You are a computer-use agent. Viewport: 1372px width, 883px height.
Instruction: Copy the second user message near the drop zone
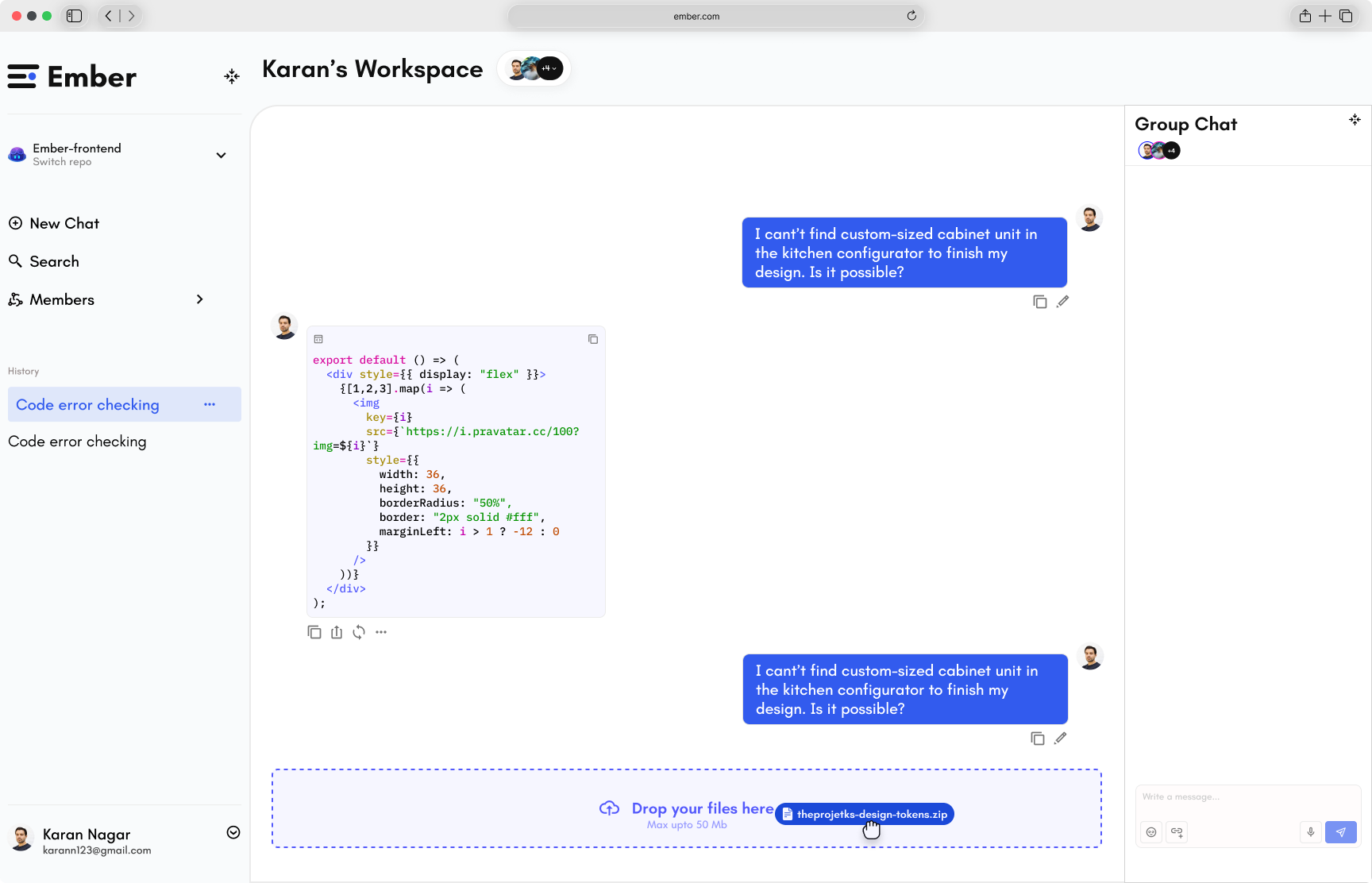click(x=1038, y=738)
